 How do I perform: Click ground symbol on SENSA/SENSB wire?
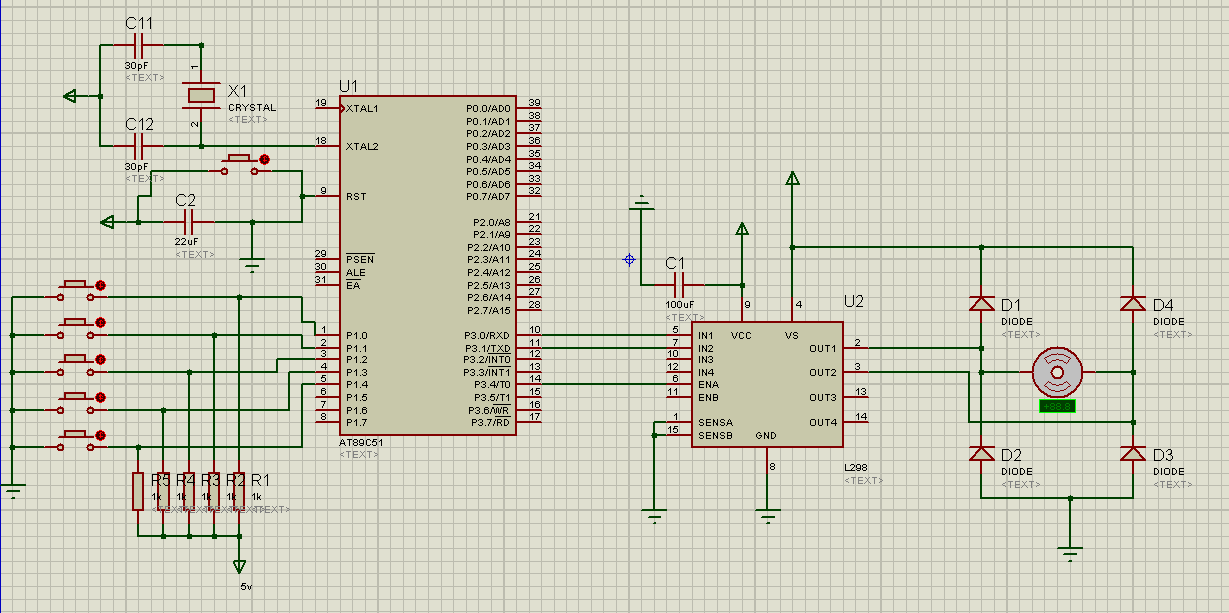coord(655,517)
